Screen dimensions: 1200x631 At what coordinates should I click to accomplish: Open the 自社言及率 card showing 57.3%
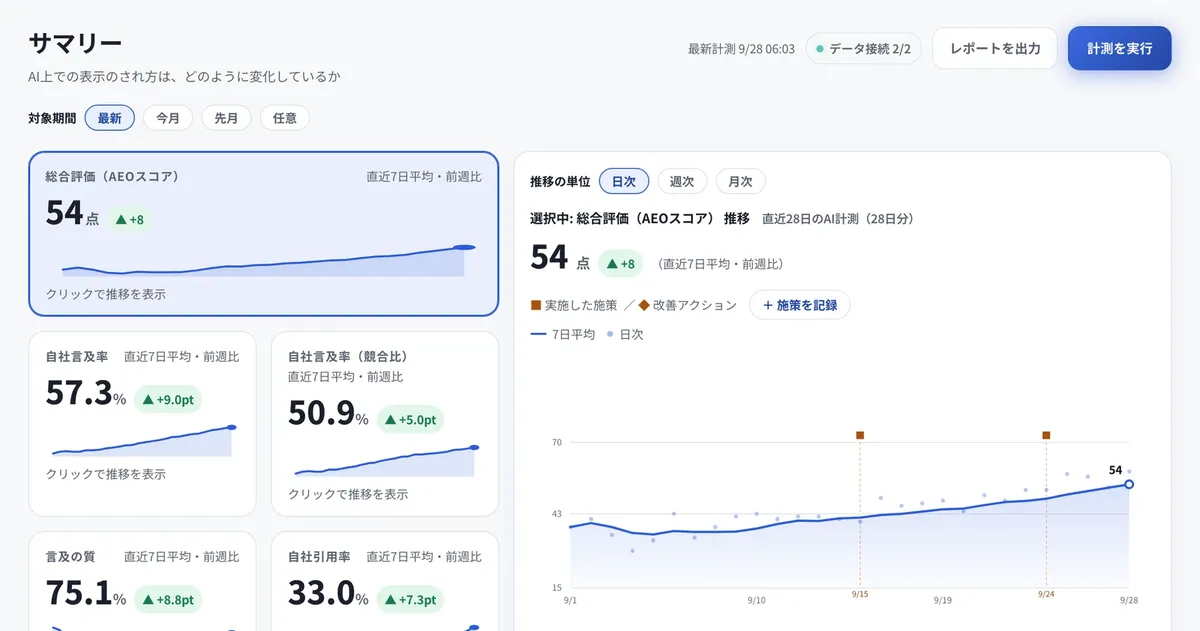142,424
